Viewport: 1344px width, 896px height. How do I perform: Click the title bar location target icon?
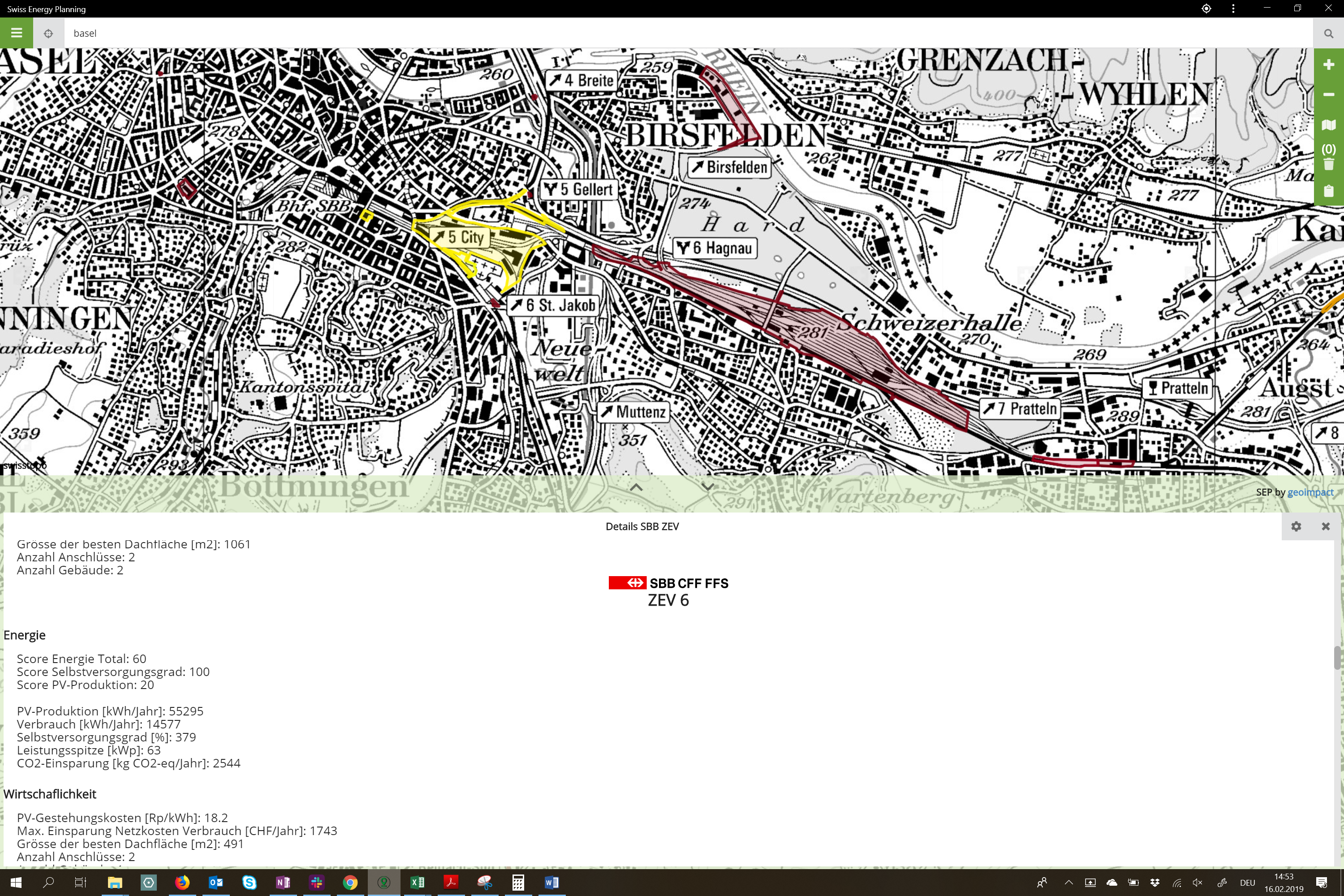(x=1206, y=9)
